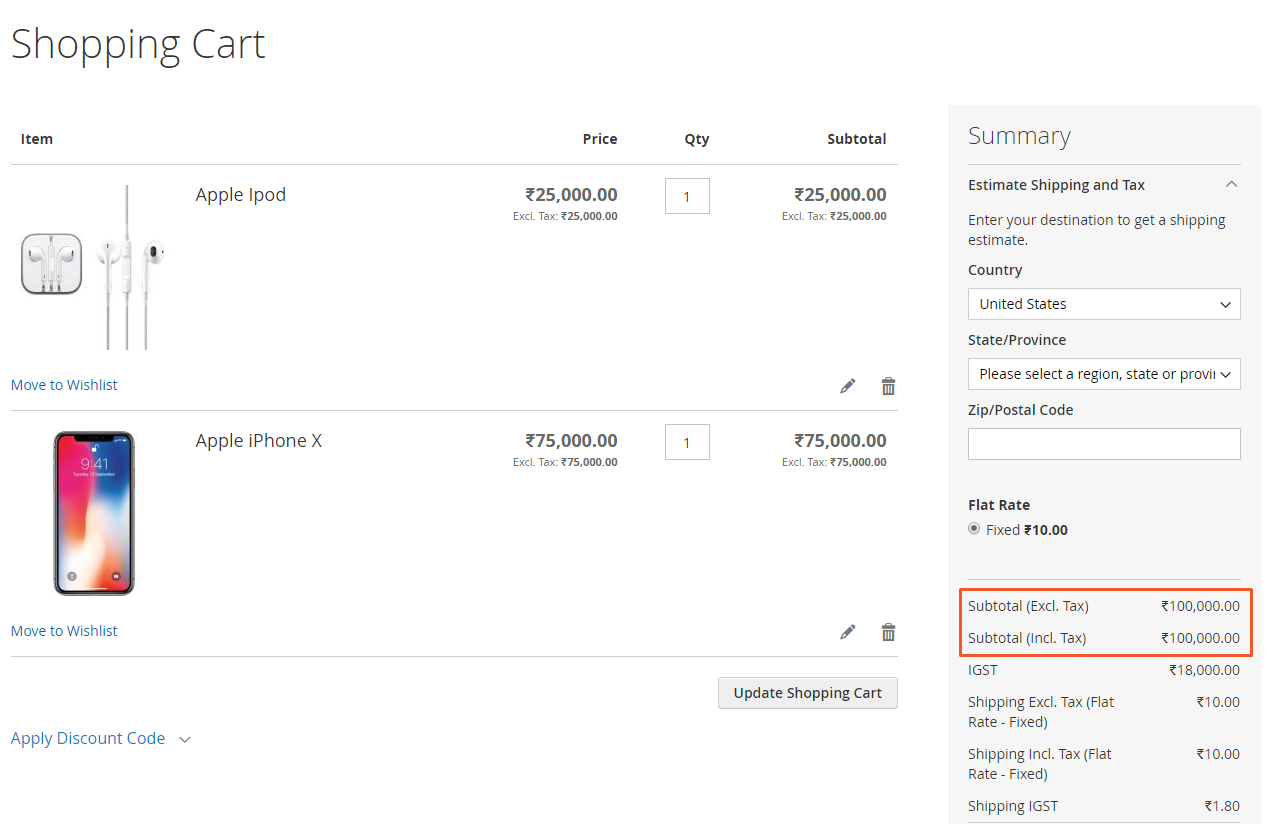Click the Summary heading
Image resolution: width=1269 pixels, height=824 pixels.
(x=1019, y=136)
